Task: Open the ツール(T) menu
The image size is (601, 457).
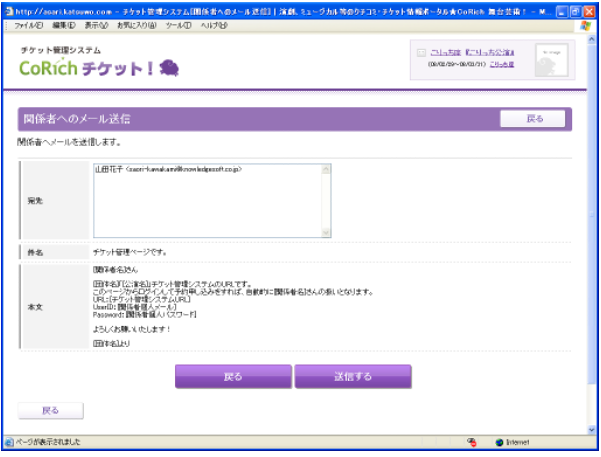Action: [x=180, y=25]
